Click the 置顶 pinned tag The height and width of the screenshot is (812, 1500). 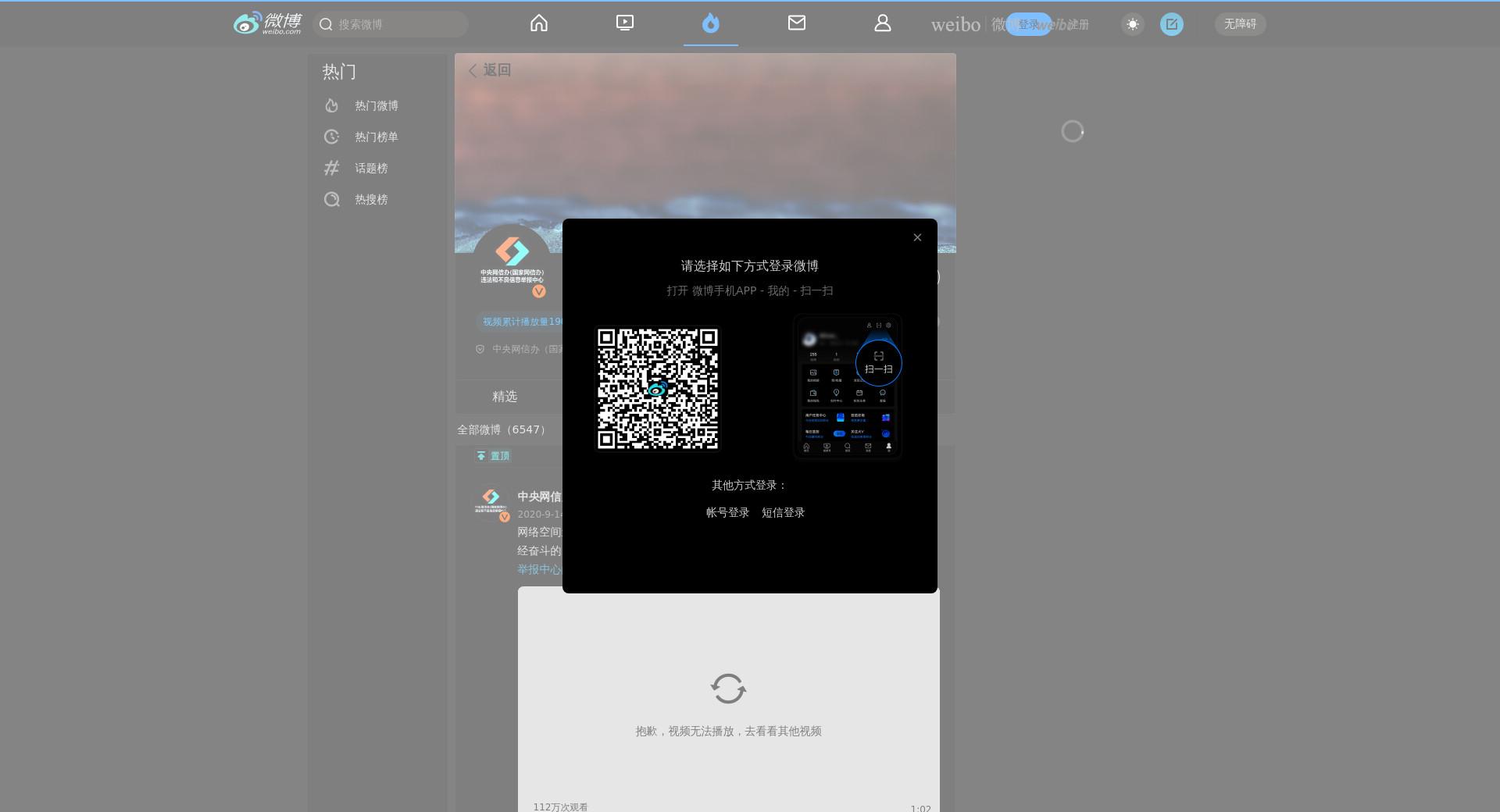click(x=493, y=456)
